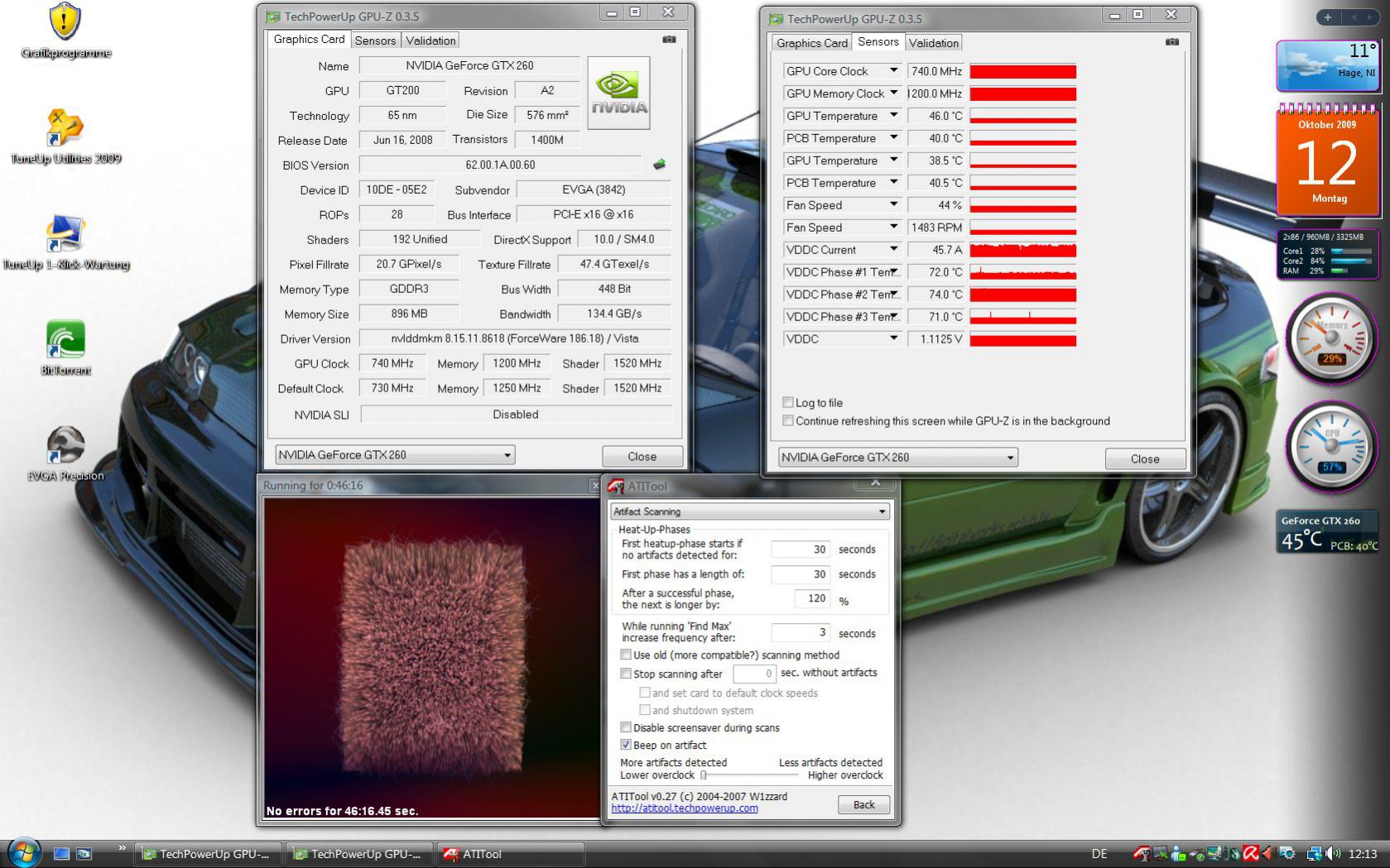Launch the BitTorrent desktop shortcut
The width and height of the screenshot is (1390, 868).
click(65, 348)
